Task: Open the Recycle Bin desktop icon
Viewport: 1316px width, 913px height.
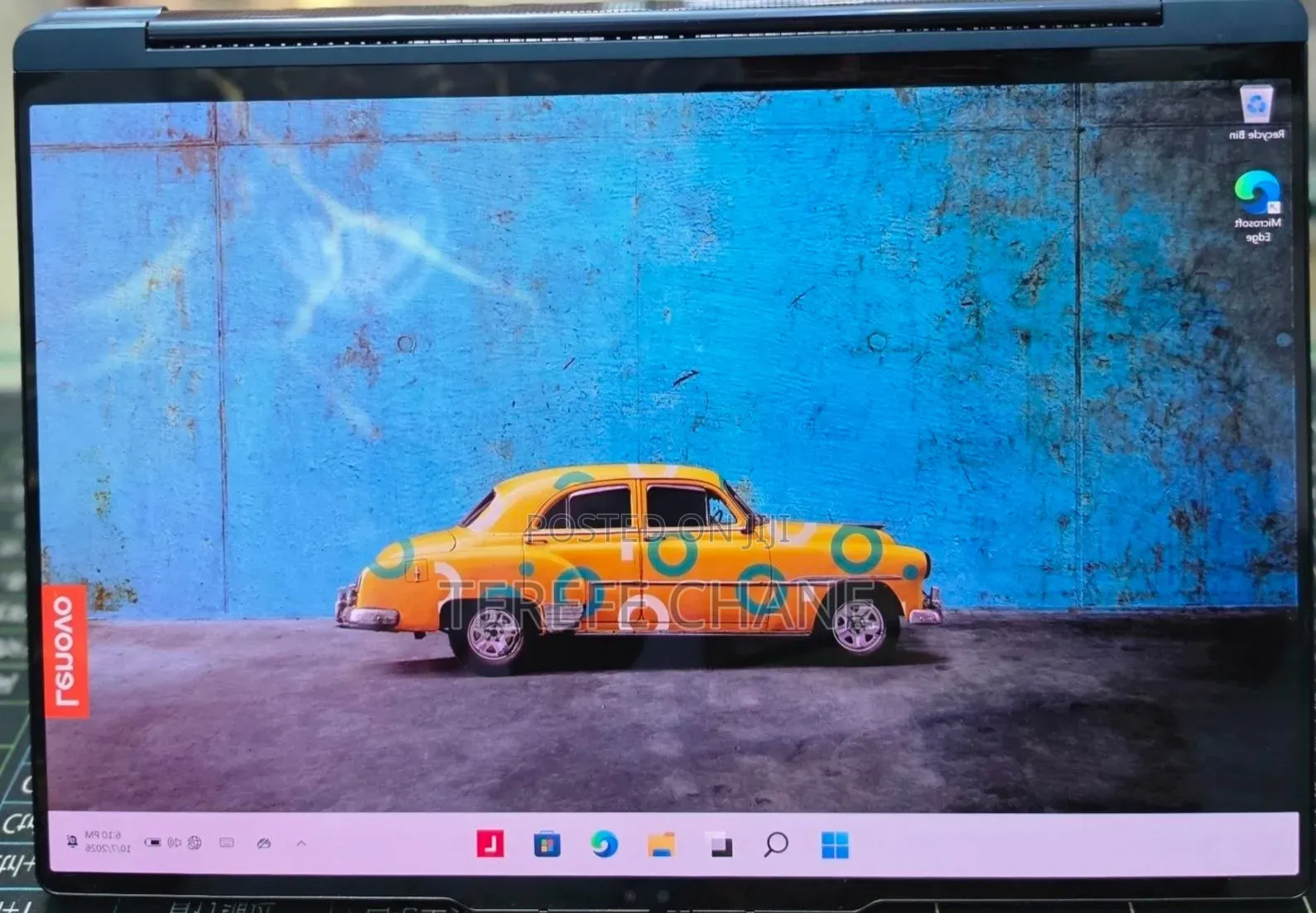Action: (x=1257, y=112)
